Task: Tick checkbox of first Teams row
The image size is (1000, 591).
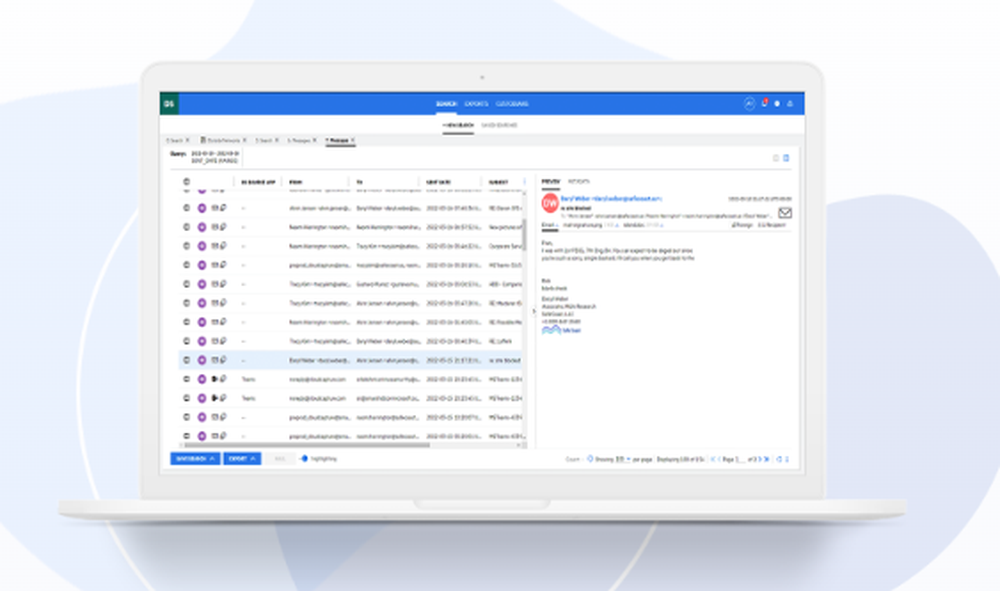Action: tap(186, 379)
